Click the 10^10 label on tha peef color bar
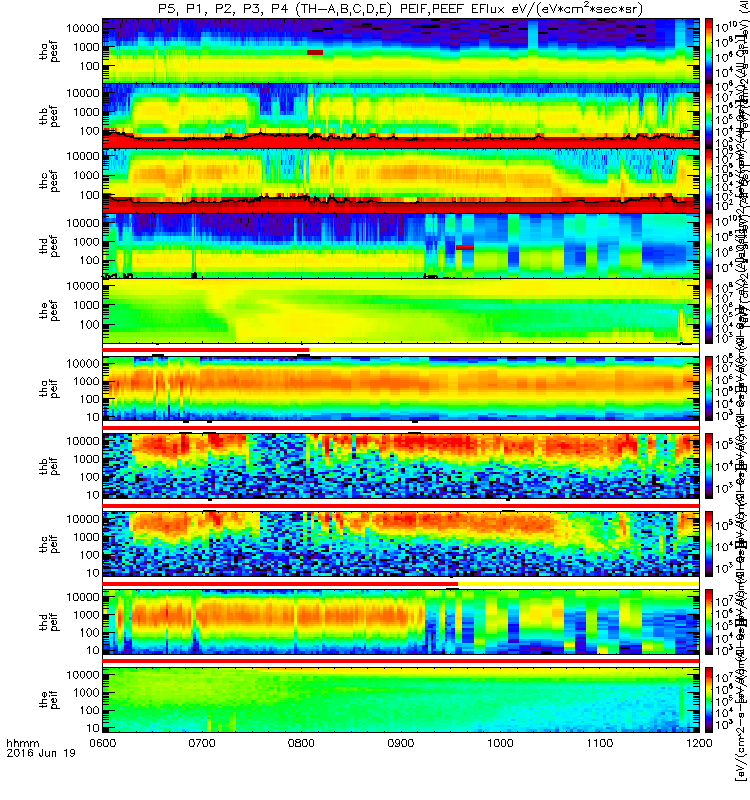Screen dimensions: 750x800 tap(726, 27)
